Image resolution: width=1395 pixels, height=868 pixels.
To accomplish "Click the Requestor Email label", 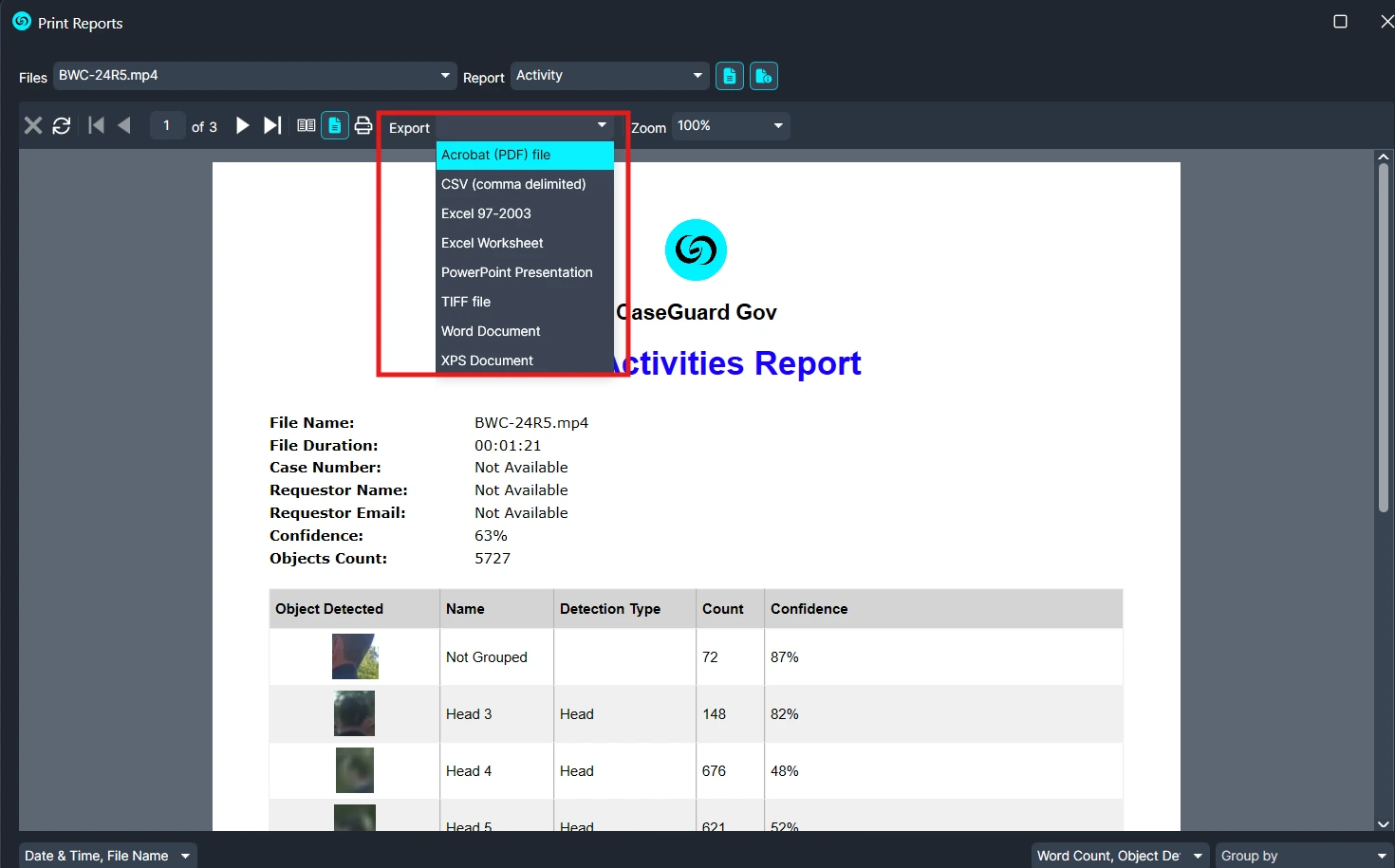I will 338,513.
